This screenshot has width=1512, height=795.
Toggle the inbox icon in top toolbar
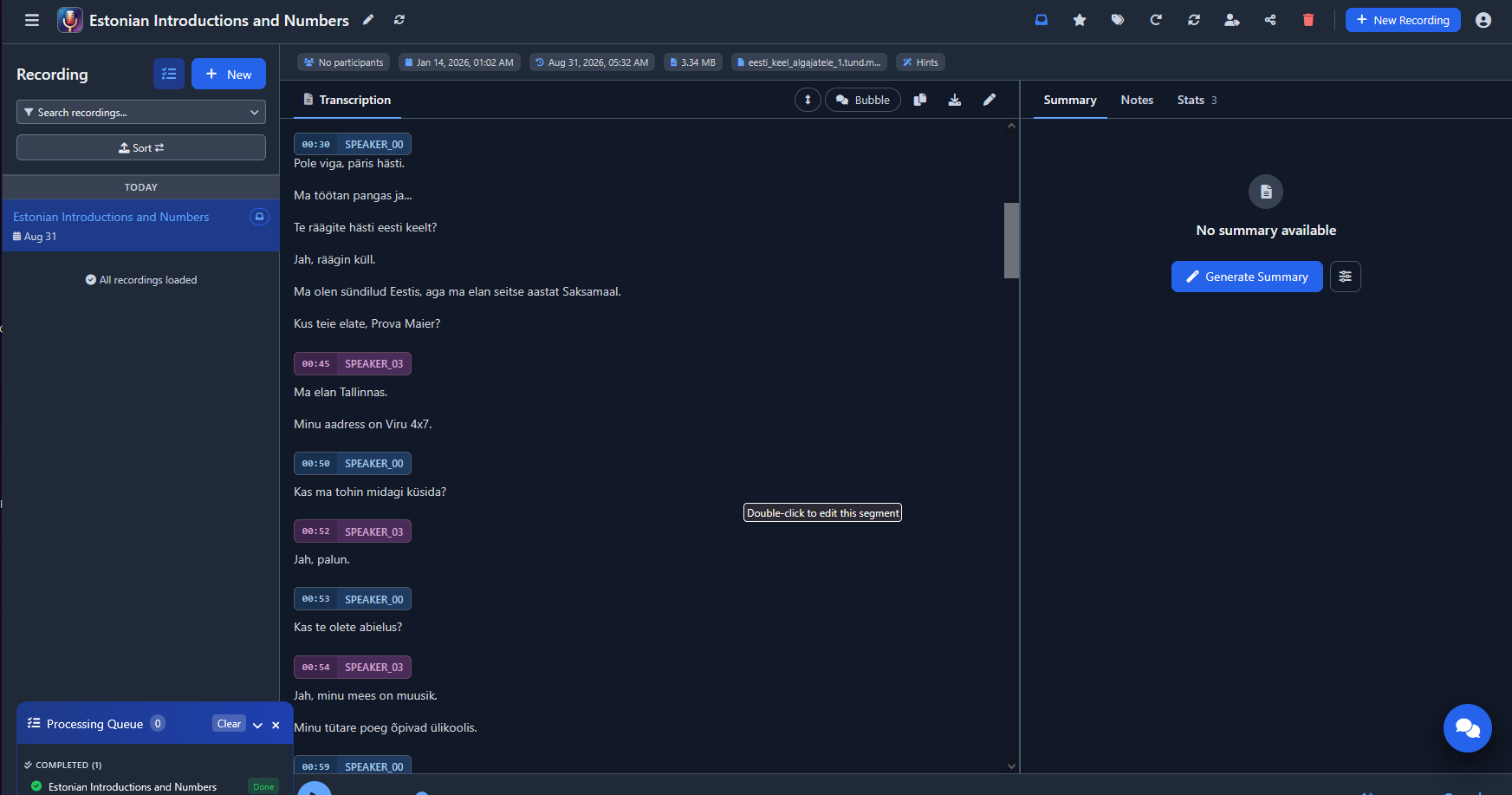click(1042, 20)
